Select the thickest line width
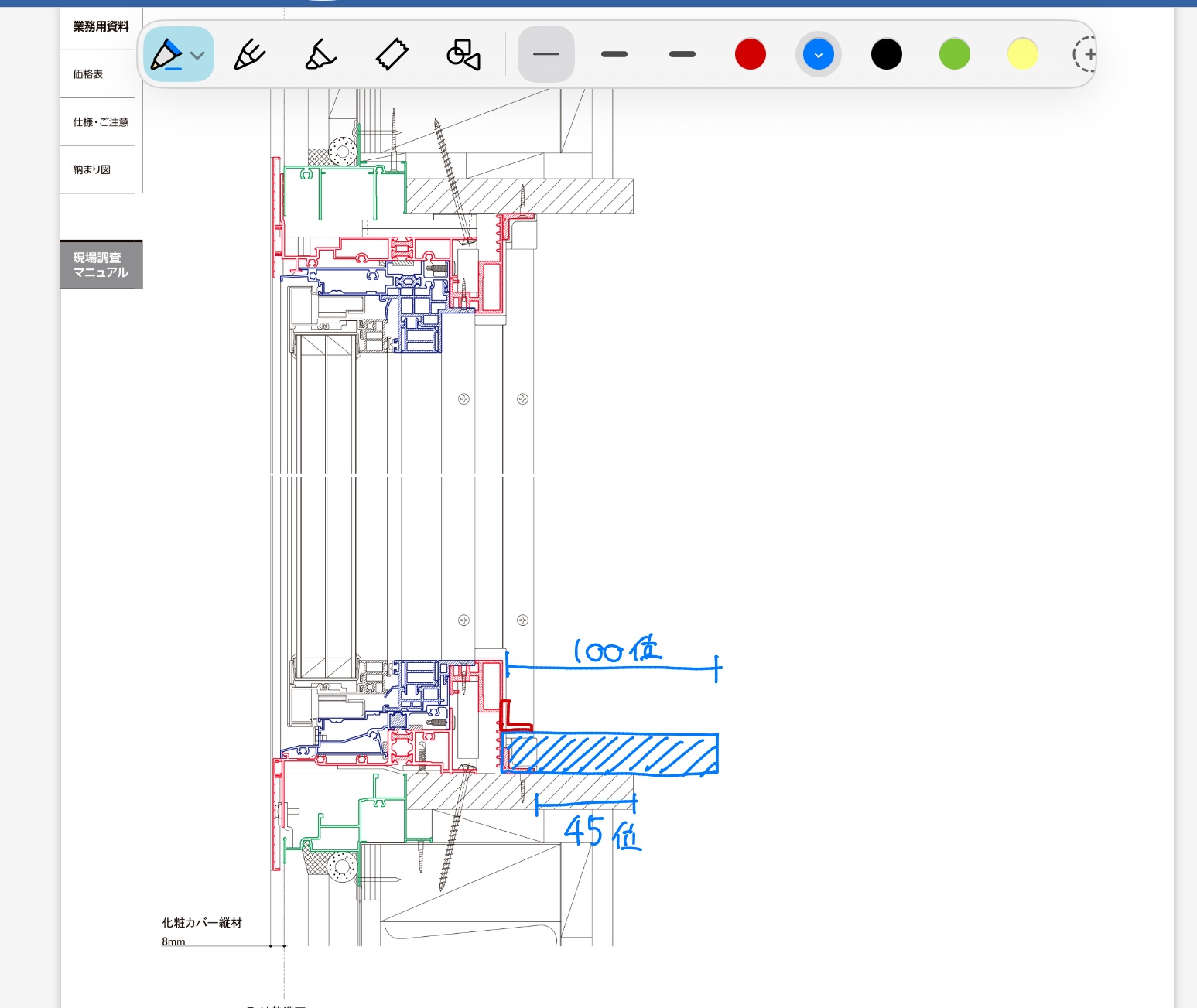The height and width of the screenshot is (1008, 1197). coord(682,54)
